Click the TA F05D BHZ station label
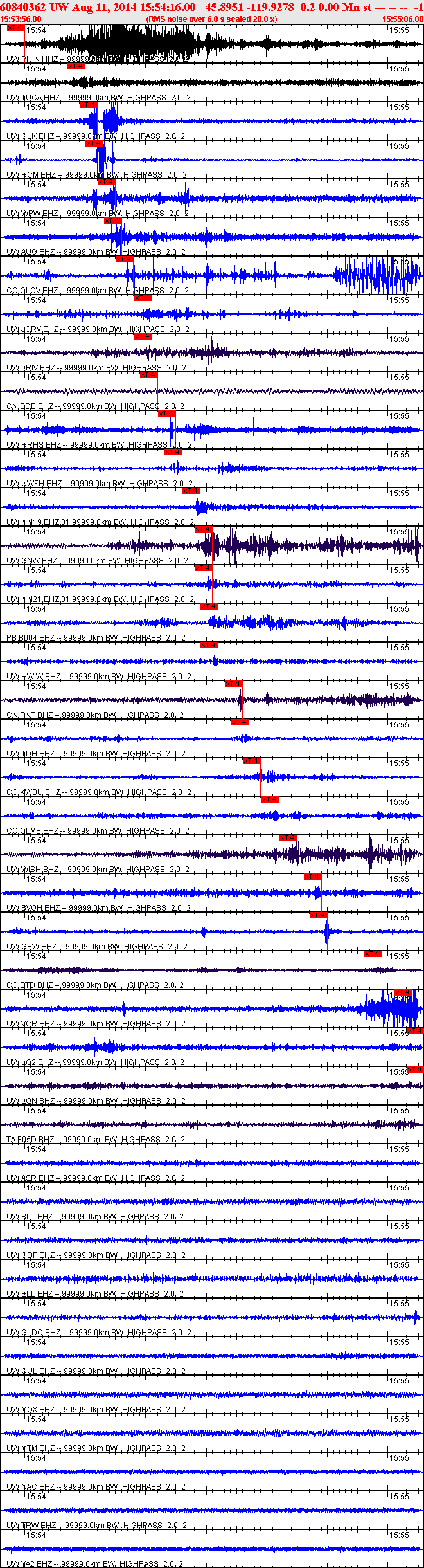This screenshot has height=1568, width=424. pyautogui.click(x=96, y=1140)
